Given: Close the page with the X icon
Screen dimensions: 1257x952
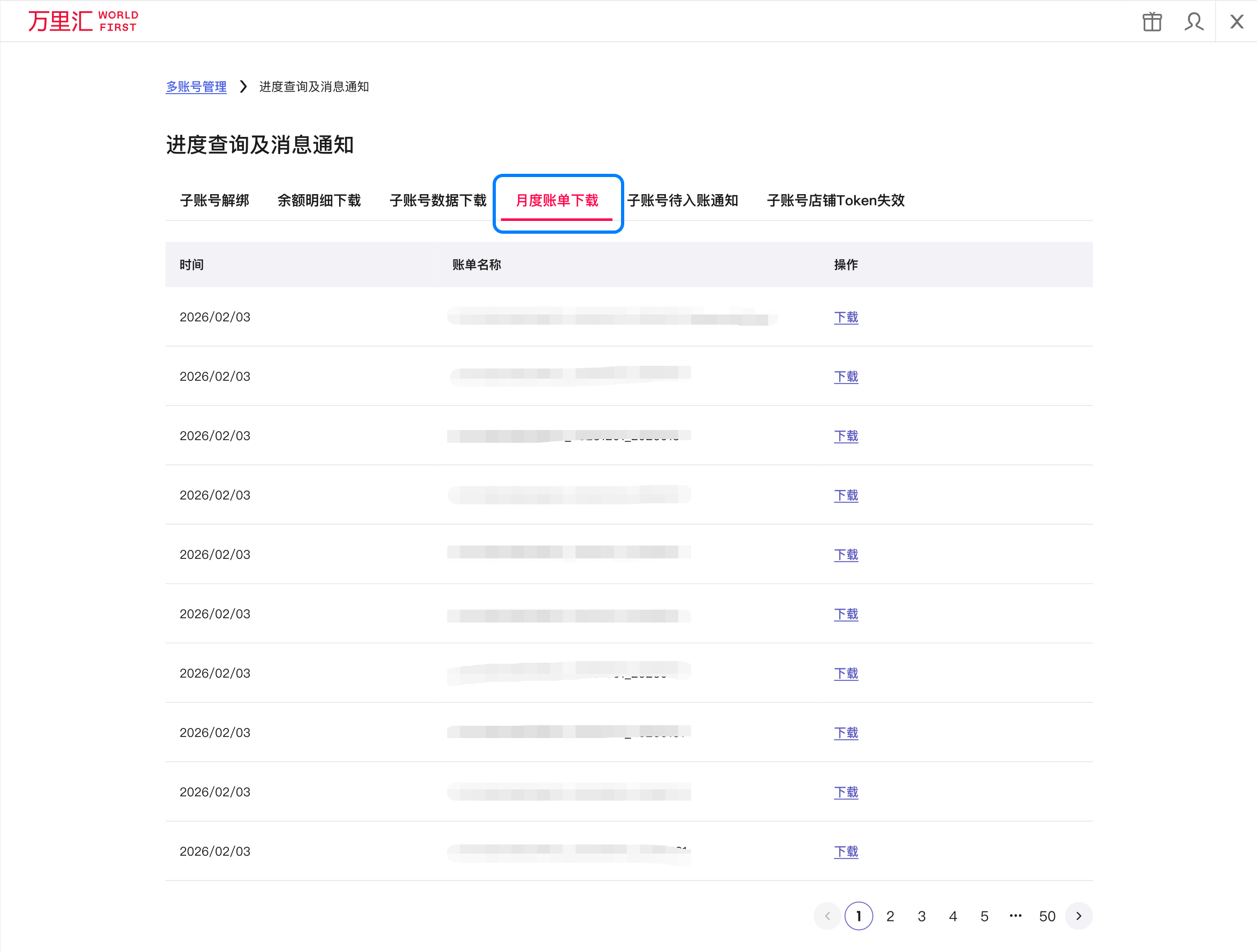Looking at the screenshot, I should 1237,21.
